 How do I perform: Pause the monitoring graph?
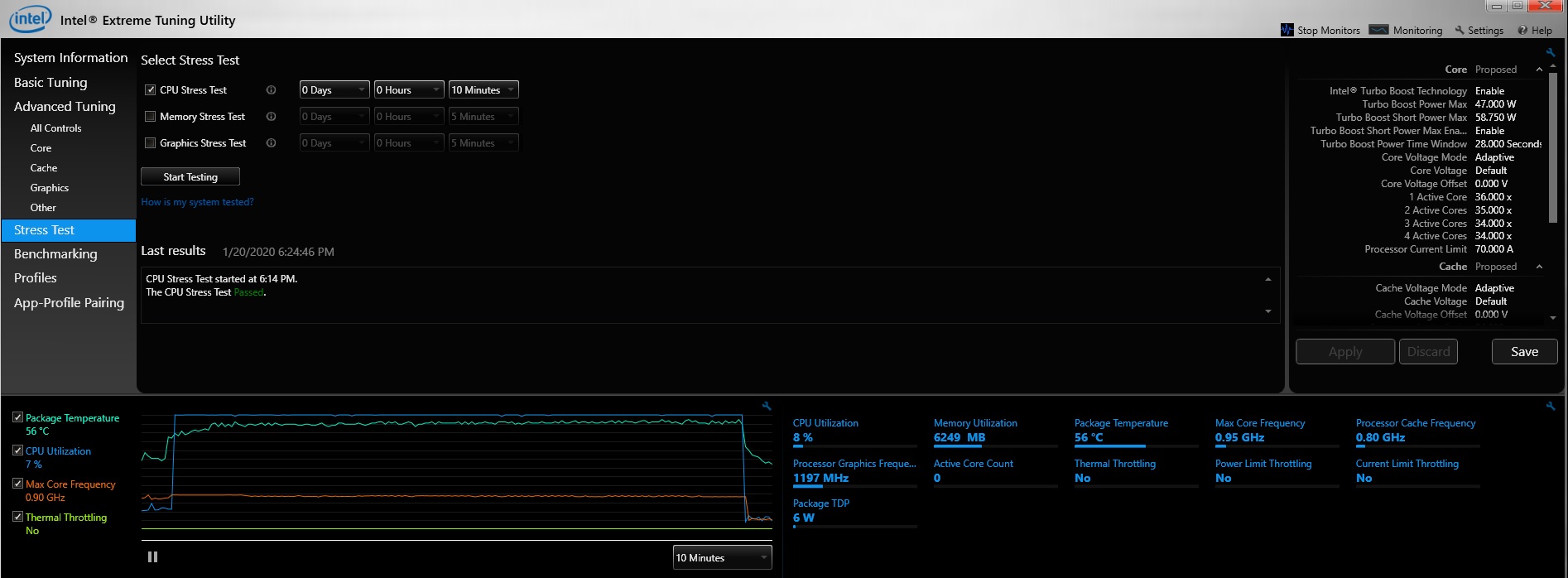[x=152, y=557]
